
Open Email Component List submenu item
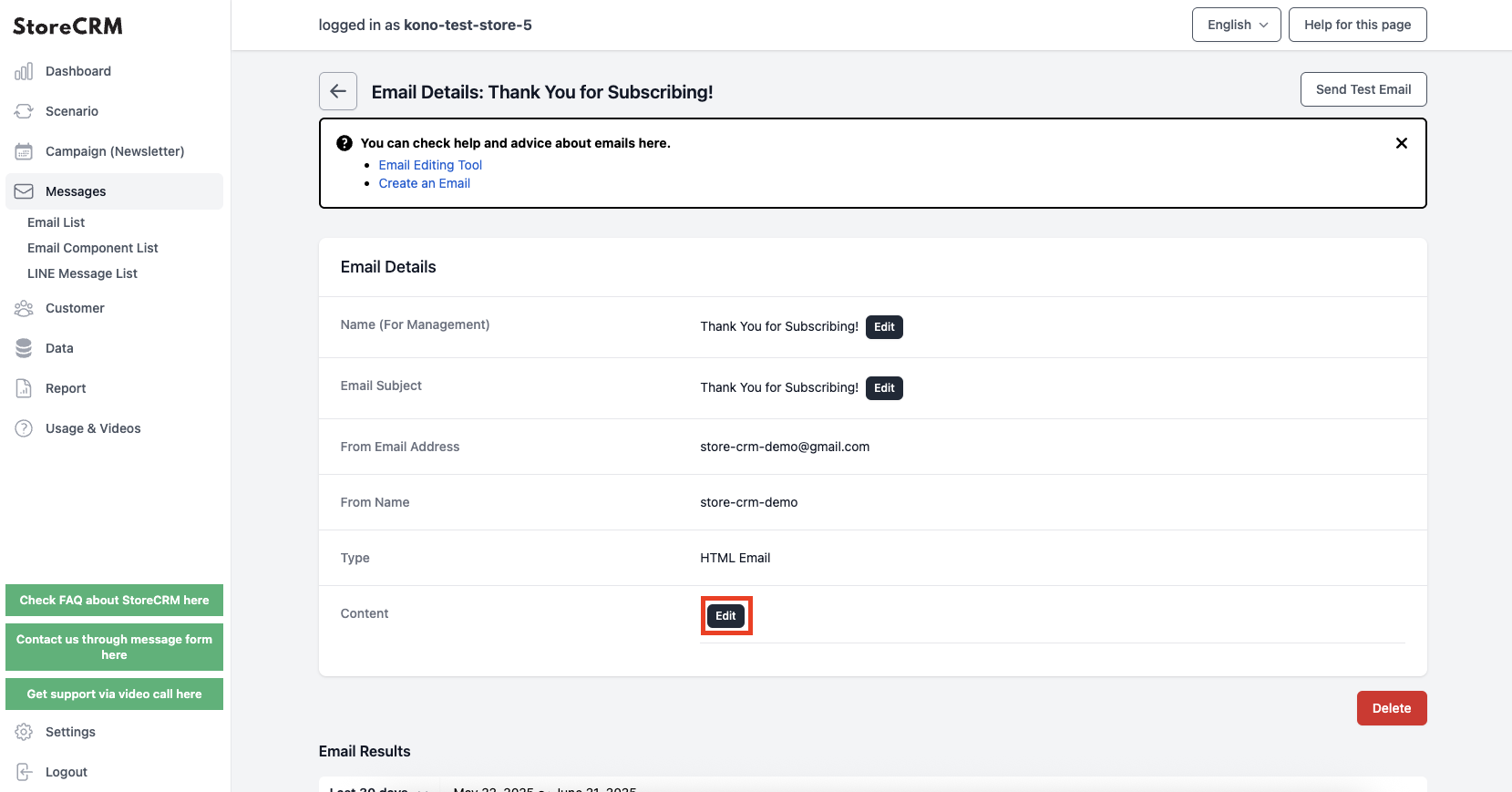[x=93, y=248]
